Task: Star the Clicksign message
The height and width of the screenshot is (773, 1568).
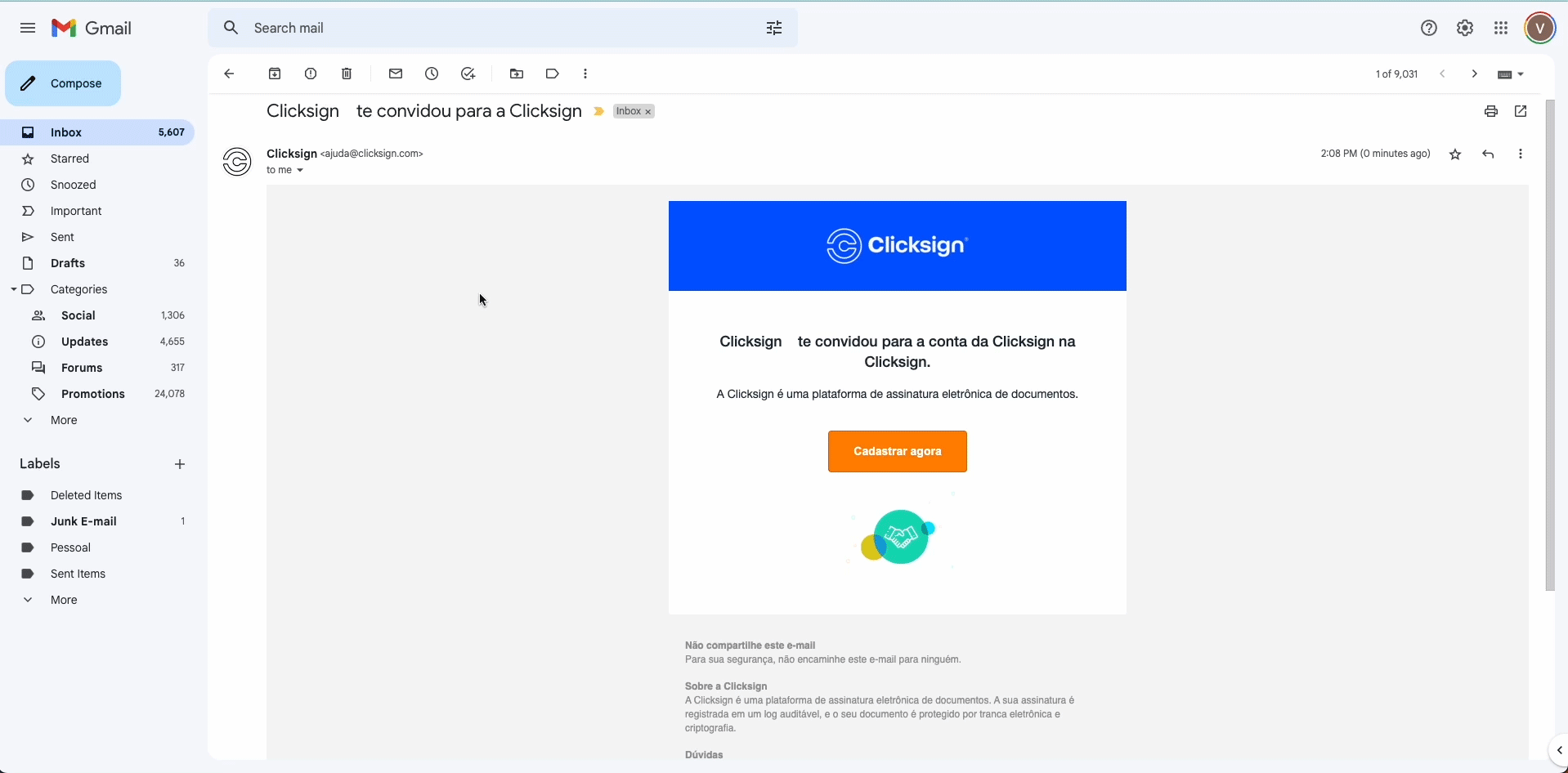Action: pyautogui.click(x=1455, y=154)
